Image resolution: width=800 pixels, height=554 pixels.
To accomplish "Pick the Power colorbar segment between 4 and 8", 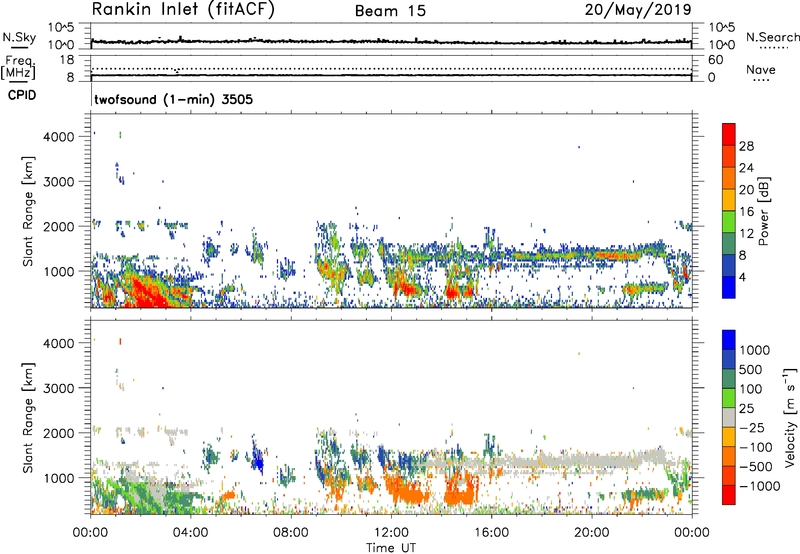I will point(729,265).
